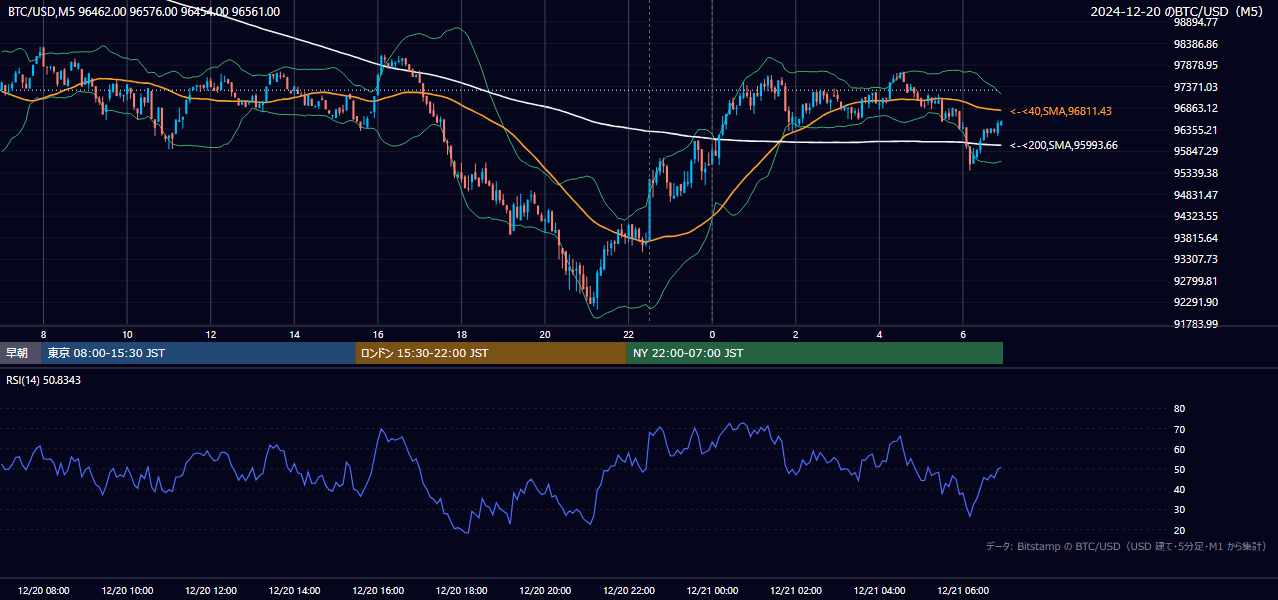
Task: Click hour tick '8' under the price chart
Action: (x=43, y=334)
